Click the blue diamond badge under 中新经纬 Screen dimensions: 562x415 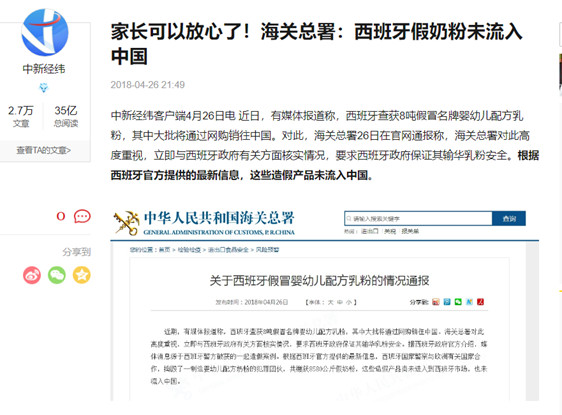pyautogui.click(x=44, y=87)
